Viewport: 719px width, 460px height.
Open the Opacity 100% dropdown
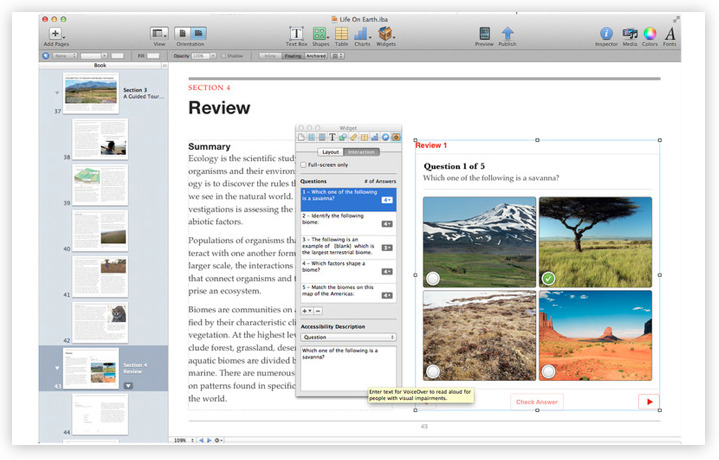[x=204, y=55]
